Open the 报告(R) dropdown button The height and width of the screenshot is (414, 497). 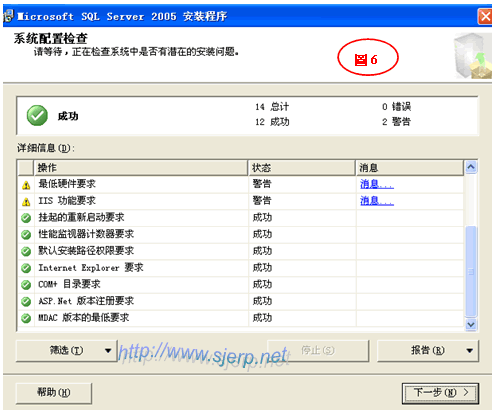click(428, 351)
